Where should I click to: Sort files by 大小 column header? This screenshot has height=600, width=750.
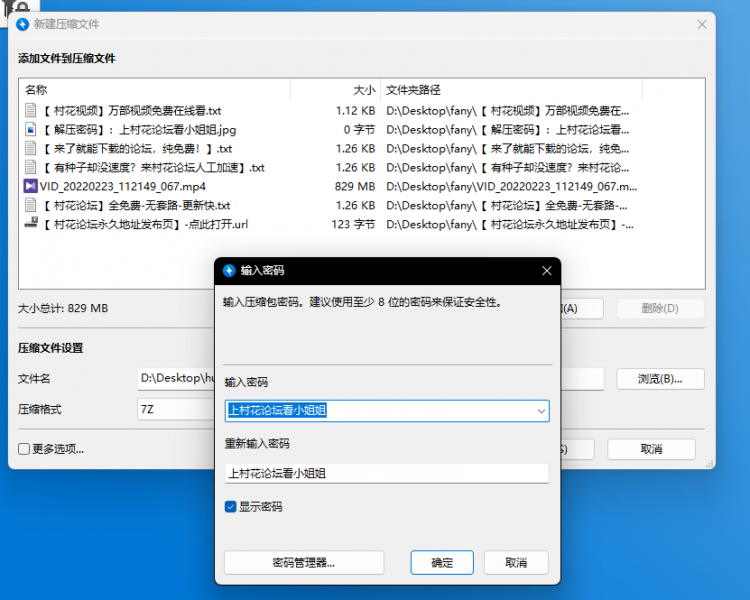(x=364, y=89)
